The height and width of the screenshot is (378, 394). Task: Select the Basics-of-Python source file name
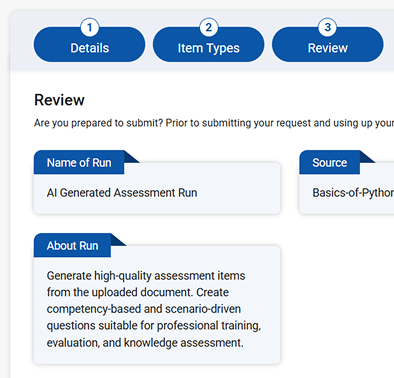[x=353, y=193]
